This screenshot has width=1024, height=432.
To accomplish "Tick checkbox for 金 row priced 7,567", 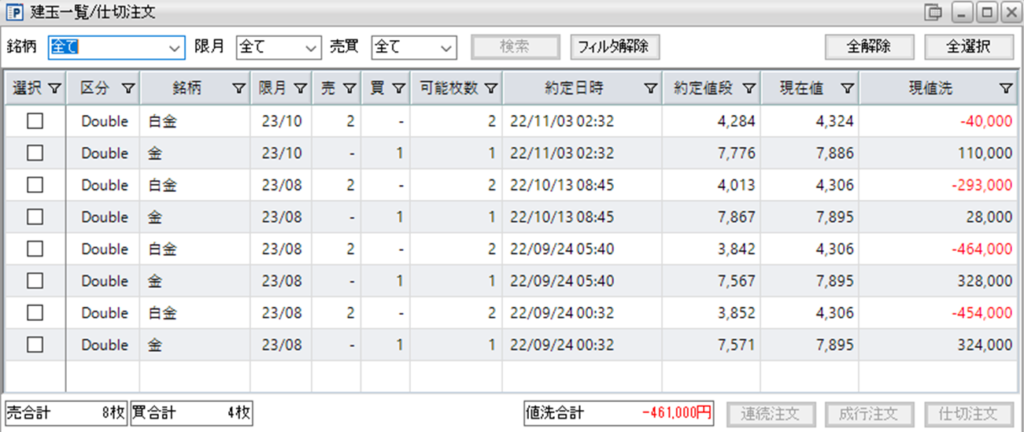I will pyautogui.click(x=35, y=281).
